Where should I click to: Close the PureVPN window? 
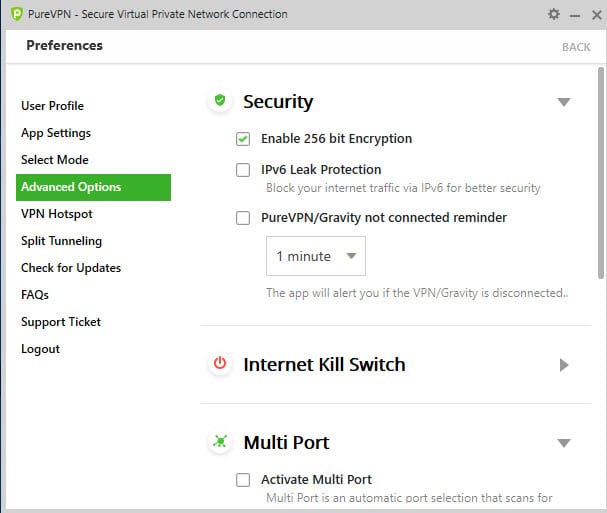(x=595, y=14)
